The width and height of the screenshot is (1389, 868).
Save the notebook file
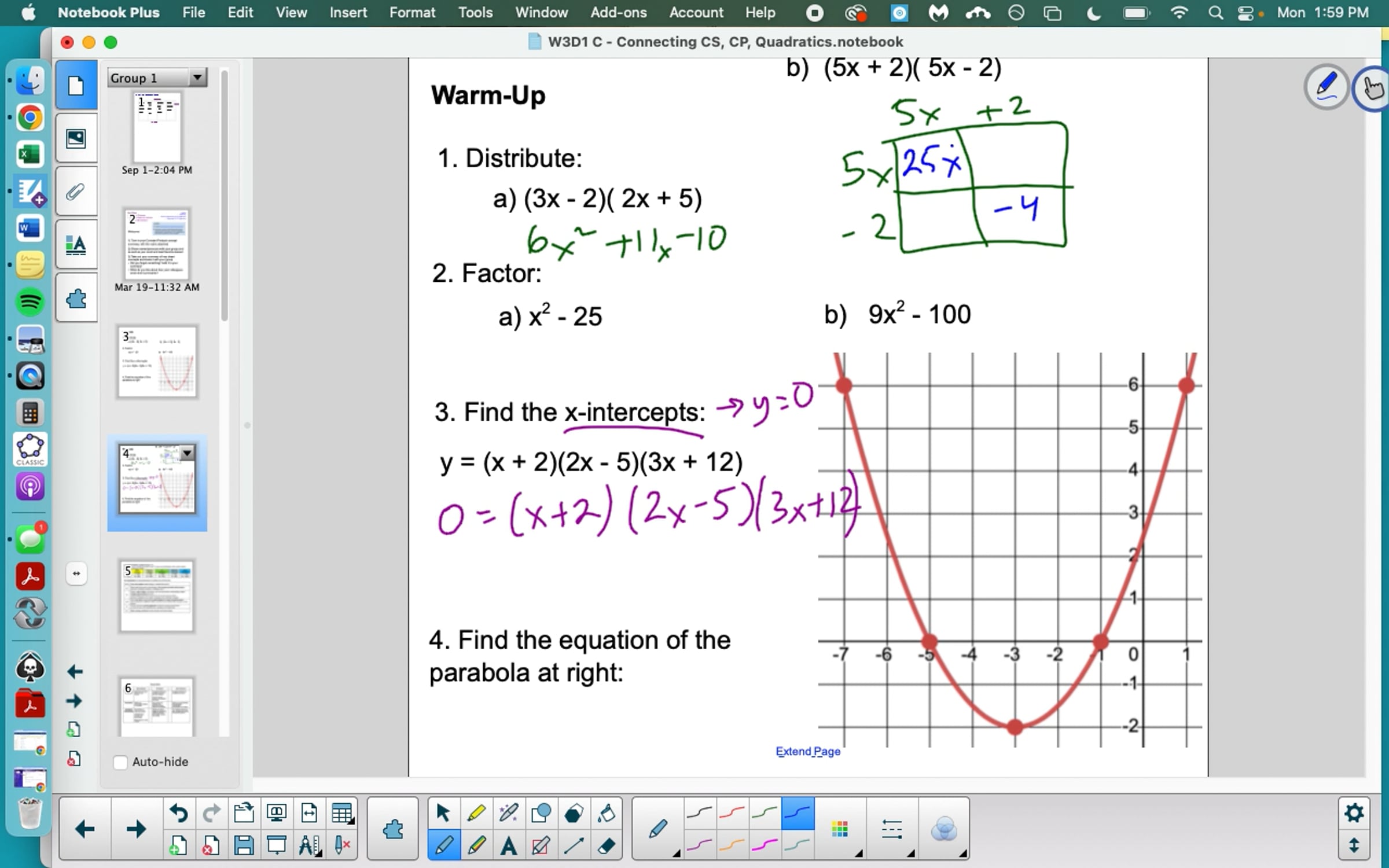244,845
